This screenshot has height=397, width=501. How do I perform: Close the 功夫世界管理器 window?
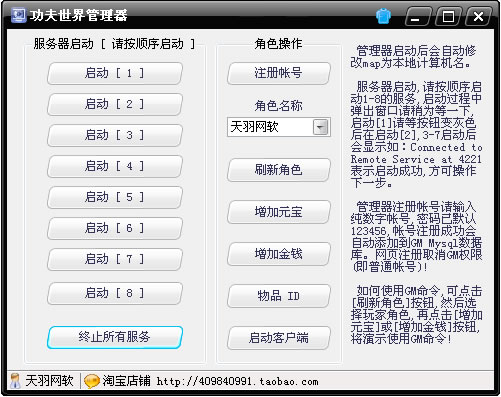[x=478, y=16]
